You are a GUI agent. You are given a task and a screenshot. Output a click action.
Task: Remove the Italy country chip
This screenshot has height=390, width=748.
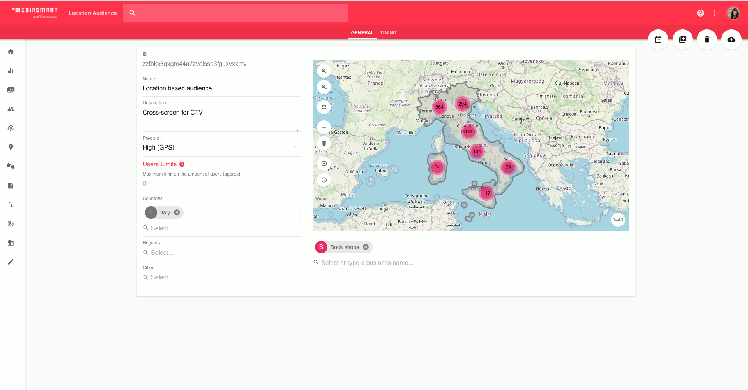[x=177, y=212]
